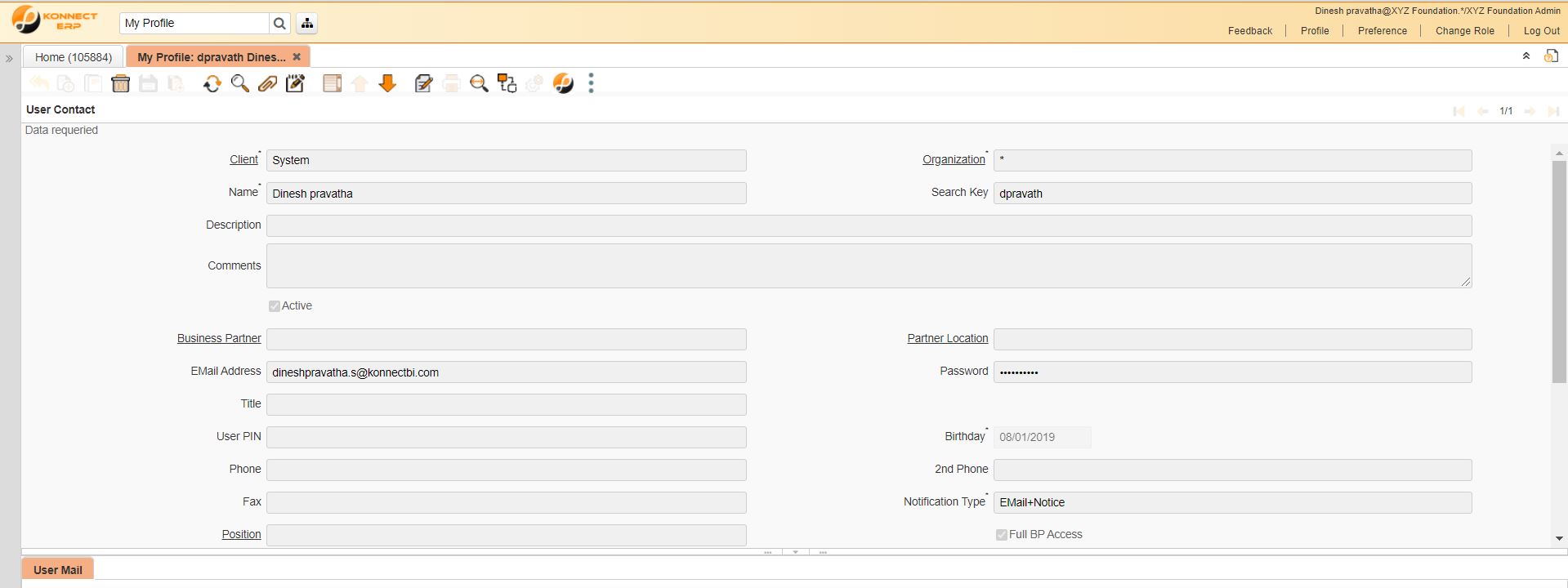Click the Organization label link
The width and height of the screenshot is (1568, 588).
point(954,160)
